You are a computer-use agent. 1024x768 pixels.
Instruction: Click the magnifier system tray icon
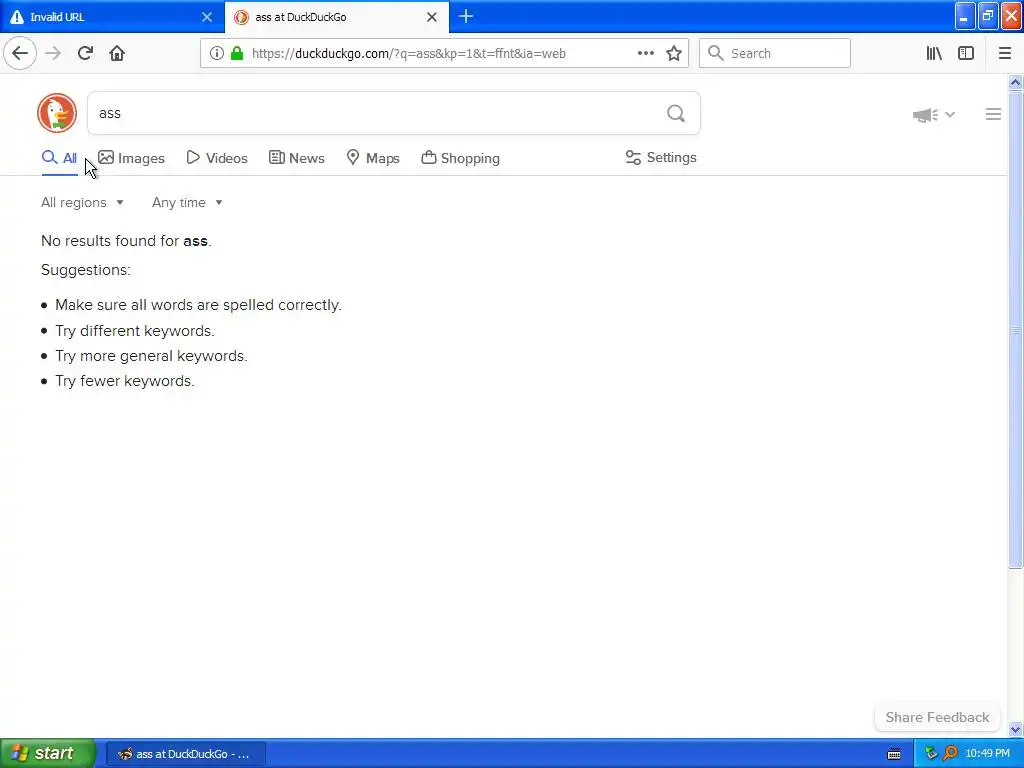(950, 754)
